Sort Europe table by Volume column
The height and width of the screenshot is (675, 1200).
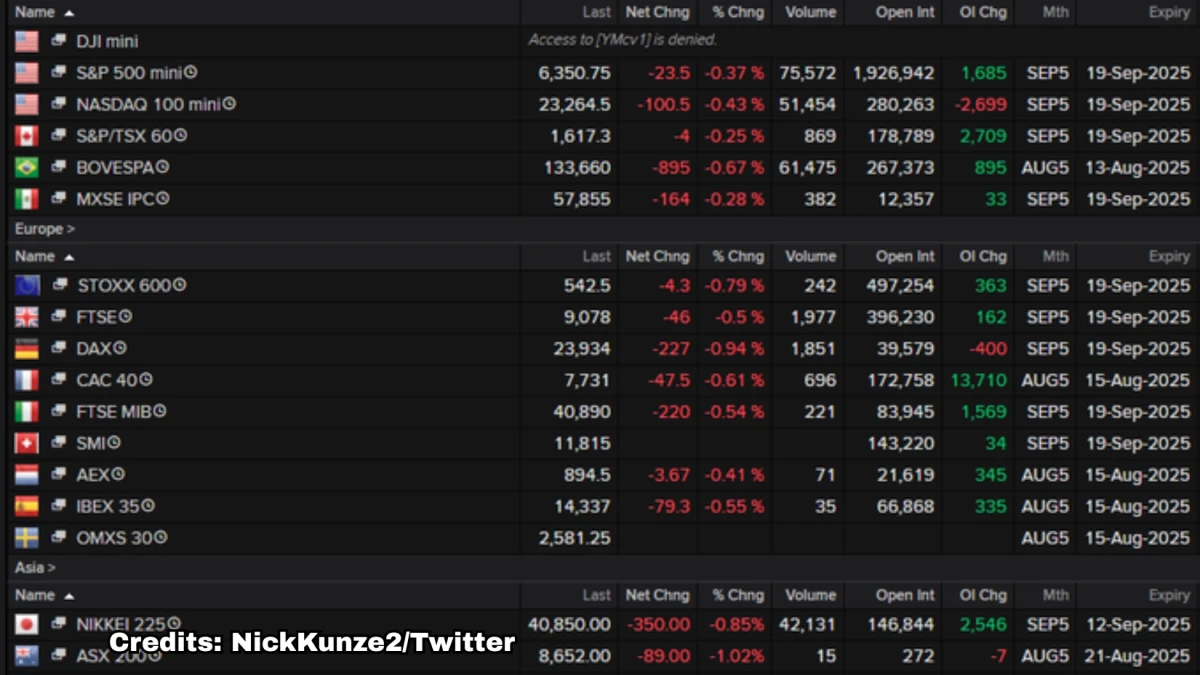(x=810, y=256)
